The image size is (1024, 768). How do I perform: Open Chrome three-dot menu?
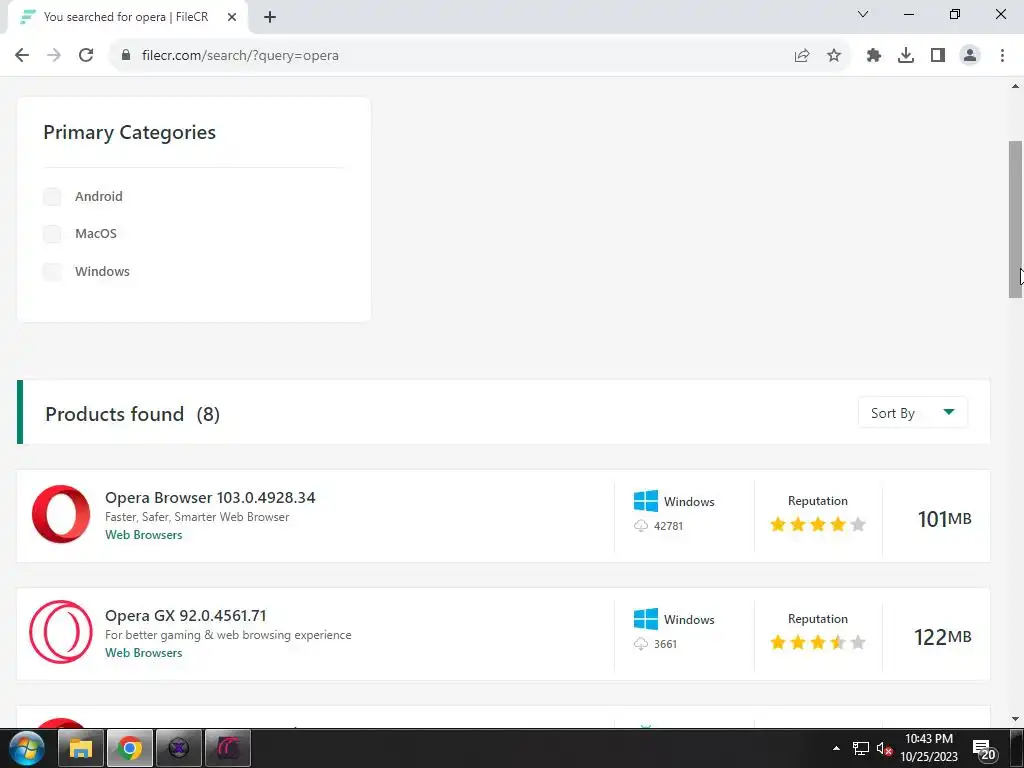[x=1002, y=56]
